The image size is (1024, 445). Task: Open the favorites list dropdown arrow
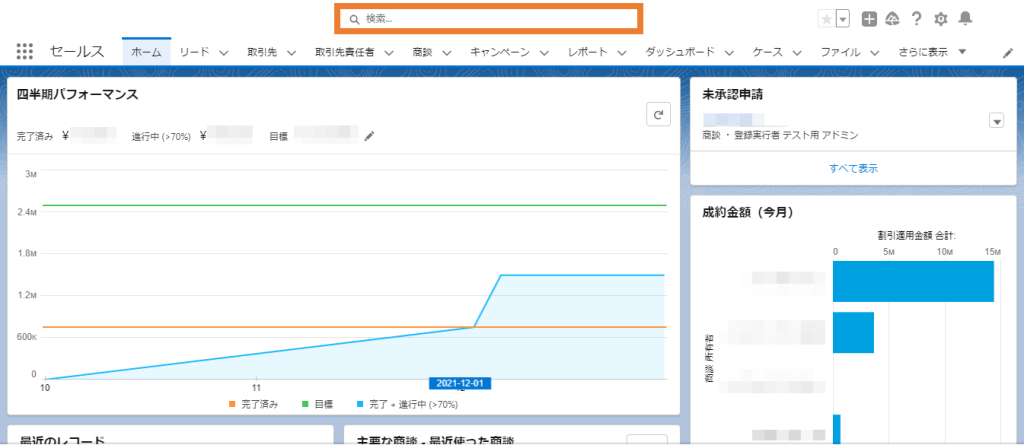(x=842, y=20)
